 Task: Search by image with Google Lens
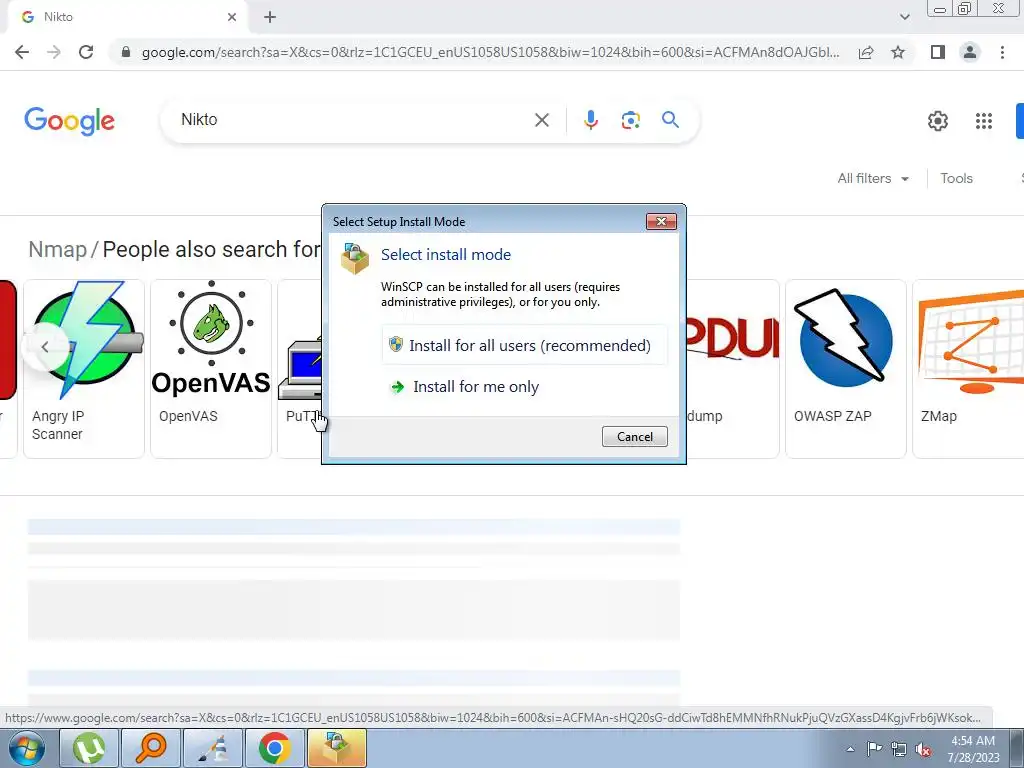point(630,120)
